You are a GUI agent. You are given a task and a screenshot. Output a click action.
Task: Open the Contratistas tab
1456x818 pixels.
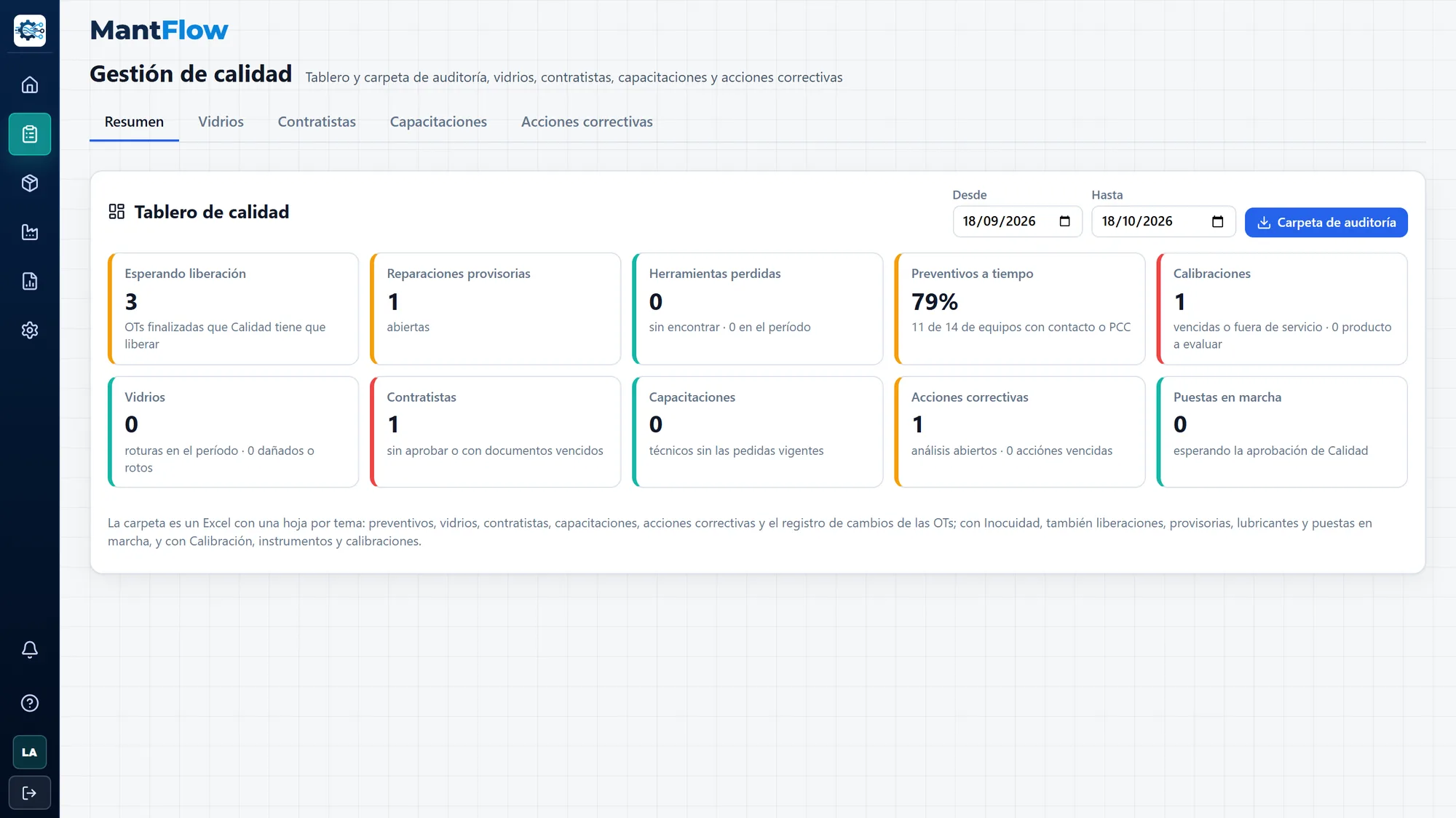point(317,122)
